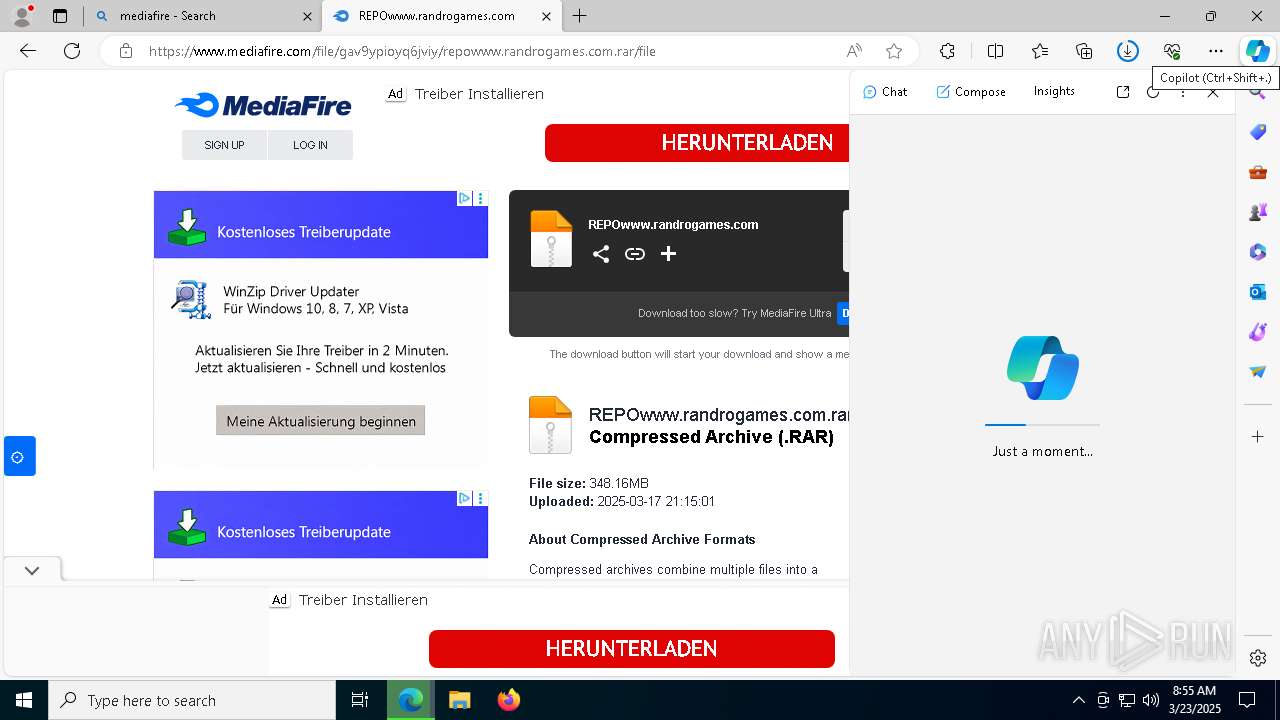Click the MediaFire logo
1280x720 pixels.
pos(263,105)
